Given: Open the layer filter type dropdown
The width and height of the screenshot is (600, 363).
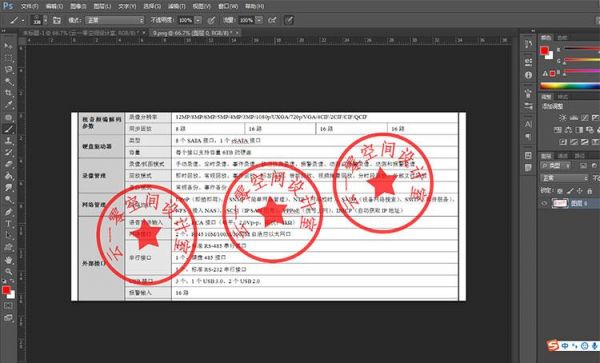Looking at the screenshot, I should 555,166.
